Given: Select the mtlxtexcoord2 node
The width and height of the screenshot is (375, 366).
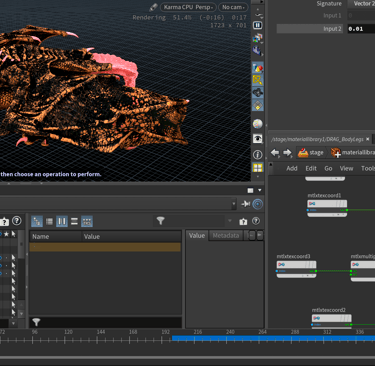Looking at the screenshot, I should [x=331, y=318].
